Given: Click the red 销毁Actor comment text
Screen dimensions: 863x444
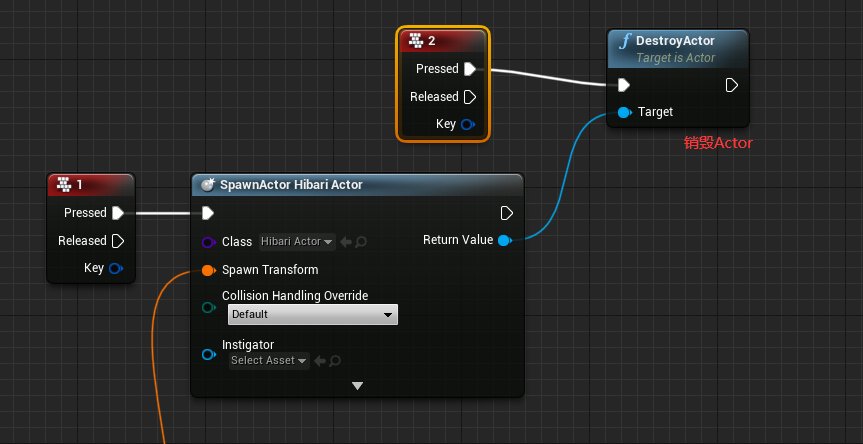Looking at the screenshot, I should coord(718,143).
